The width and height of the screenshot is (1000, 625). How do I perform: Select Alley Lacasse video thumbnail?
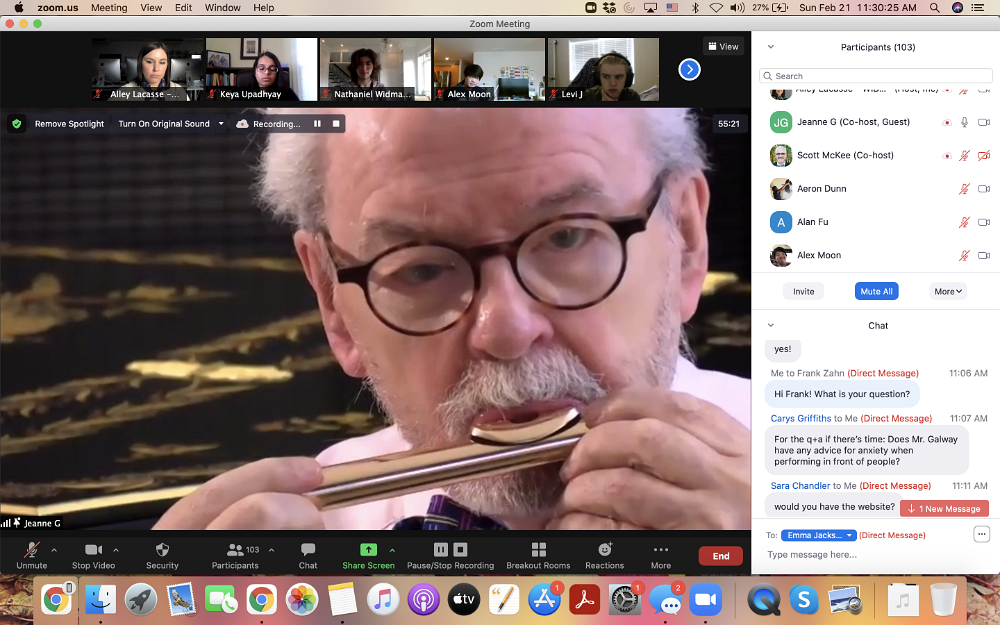(x=148, y=69)
